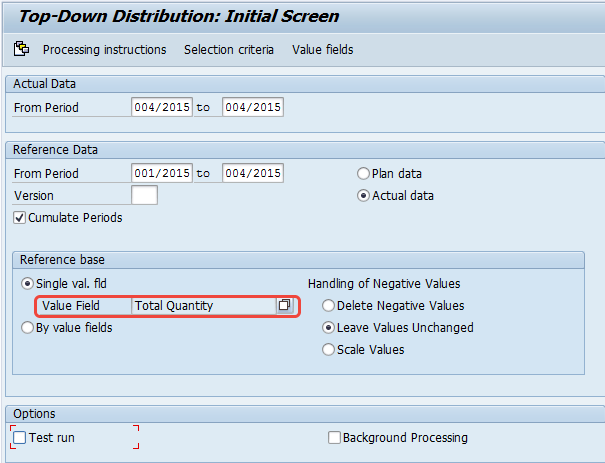Image resolution: width=605 pixels, height=463 pixels.
Task: Choose the By value fields option
Action: 28,327
